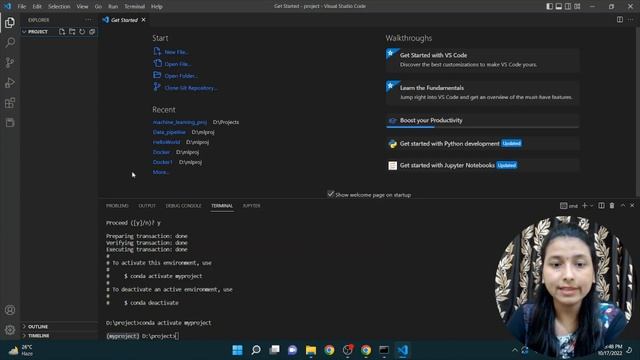Open the Terminal menu

point(135,6)
